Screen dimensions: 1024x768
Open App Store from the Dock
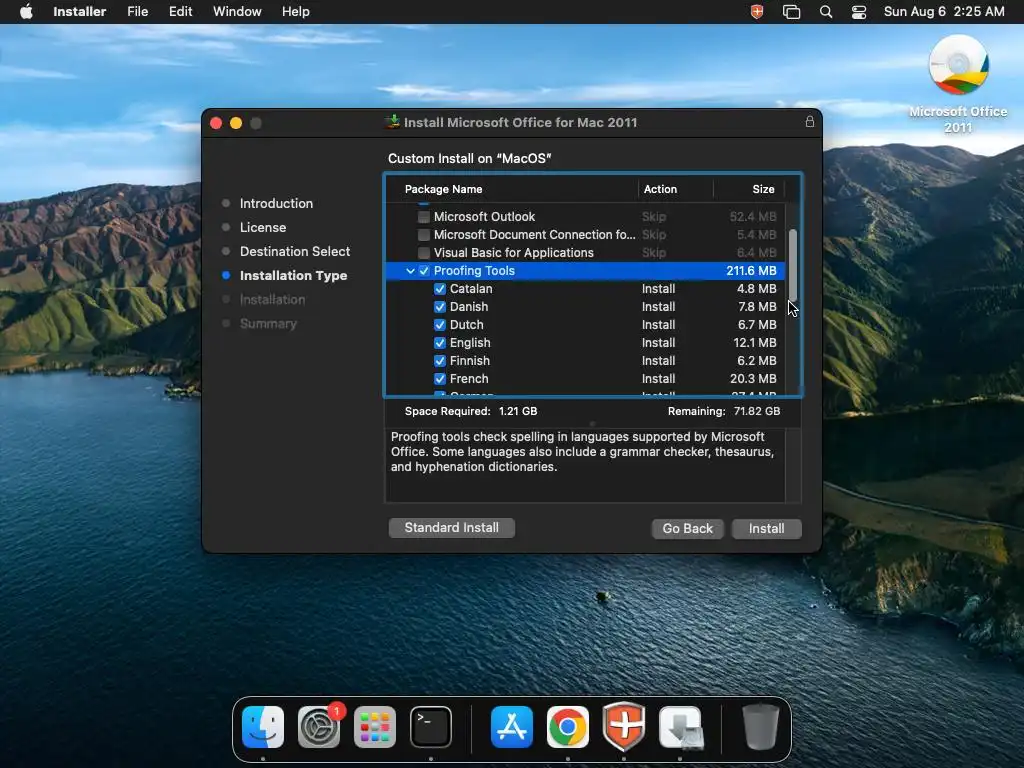511,727
